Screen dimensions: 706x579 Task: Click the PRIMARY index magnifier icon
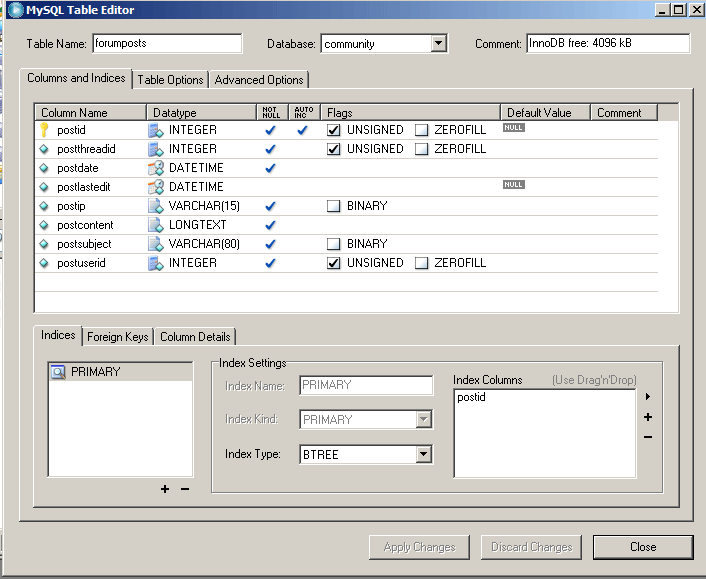click(58, 372)
